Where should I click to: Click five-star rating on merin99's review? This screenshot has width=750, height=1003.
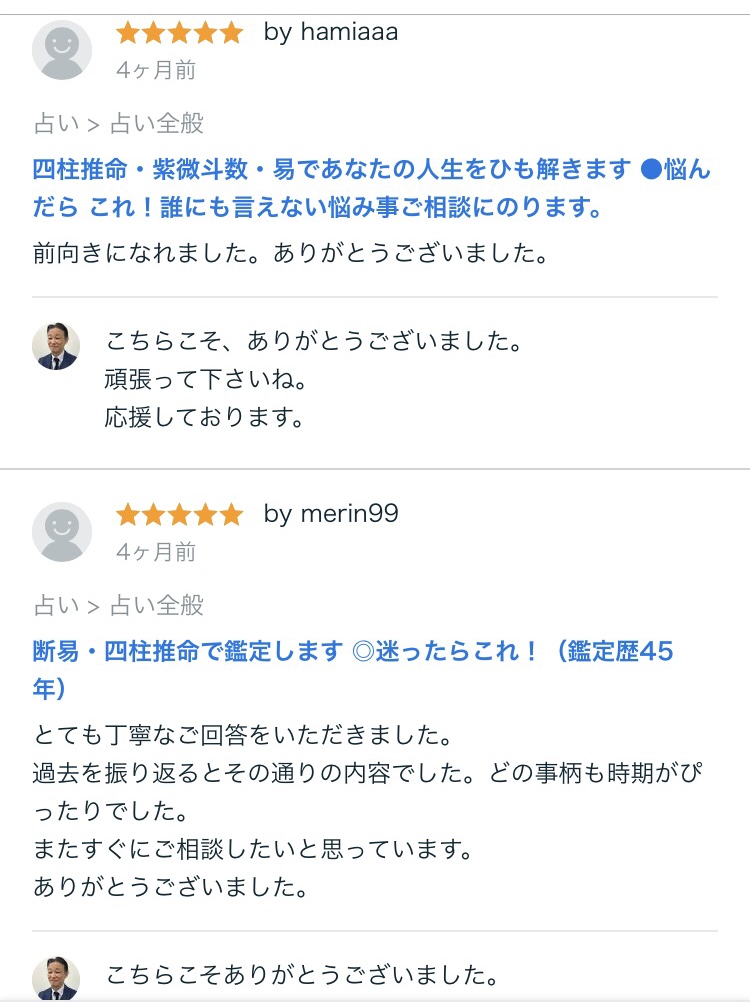pyautogui.click(x=179, y=515)
